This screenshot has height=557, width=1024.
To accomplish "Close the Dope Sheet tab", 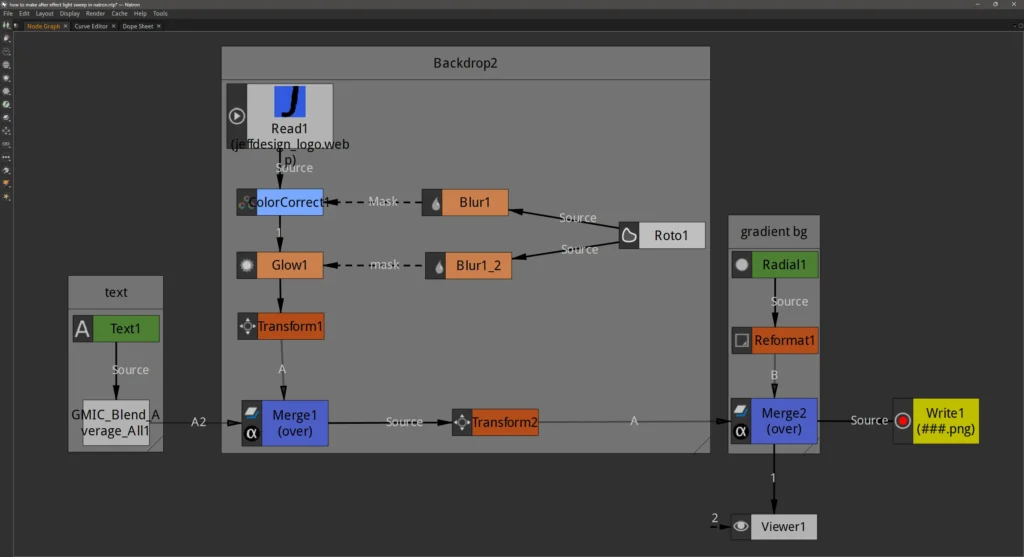I will (x=158, y=26).
